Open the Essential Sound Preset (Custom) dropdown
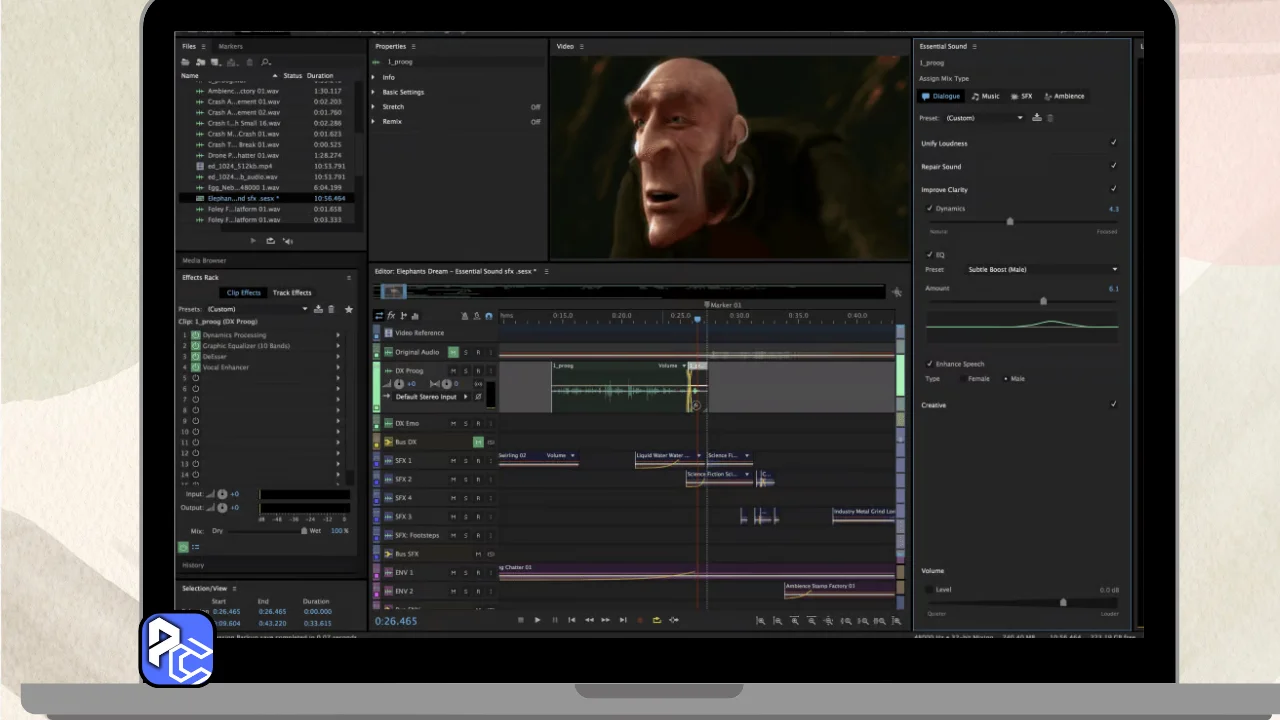The height and width of the screenshot is (720, 1280). (x=984, y=118)
